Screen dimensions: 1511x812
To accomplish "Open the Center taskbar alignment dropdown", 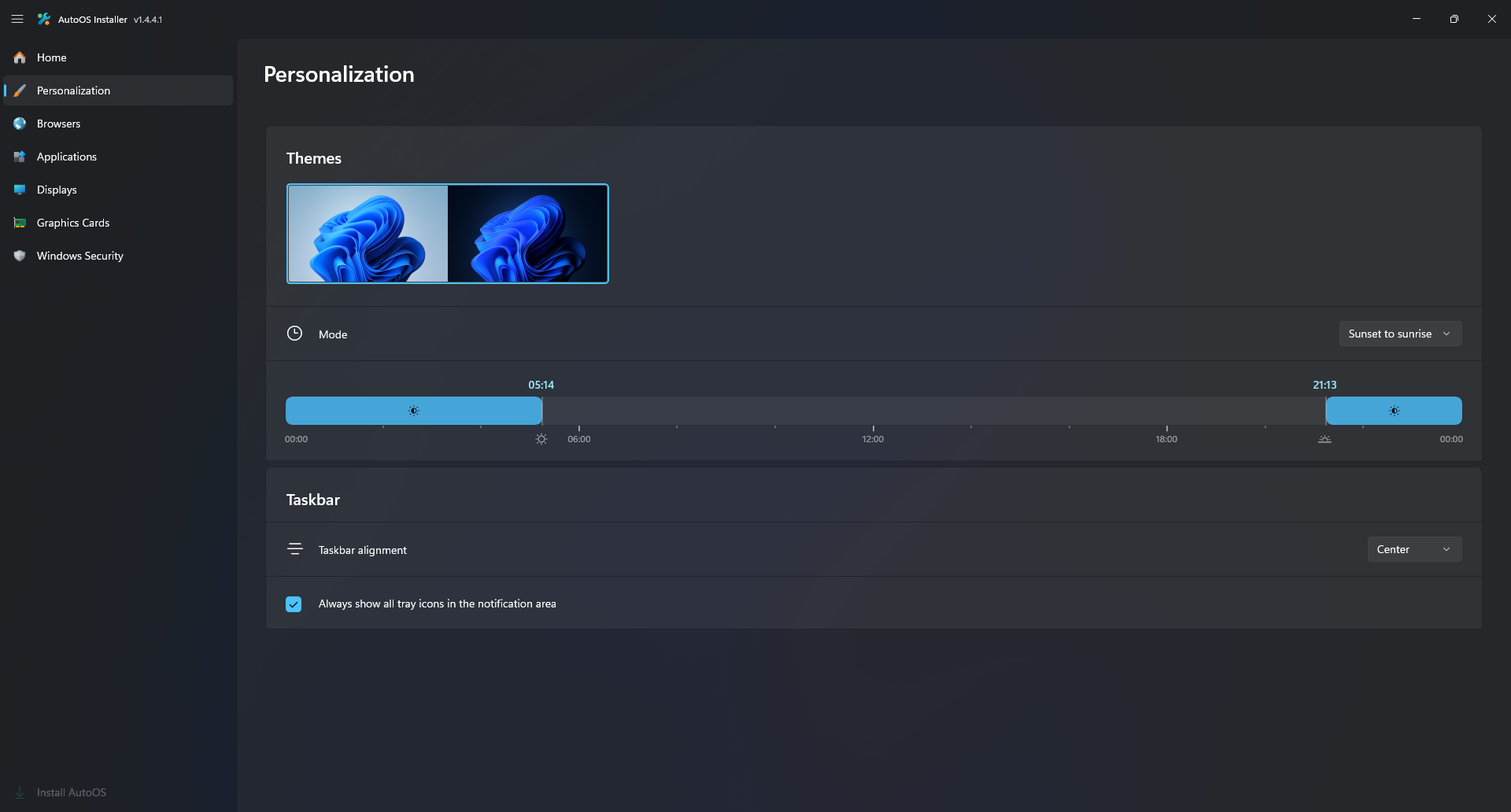I will coord(1414,549).
